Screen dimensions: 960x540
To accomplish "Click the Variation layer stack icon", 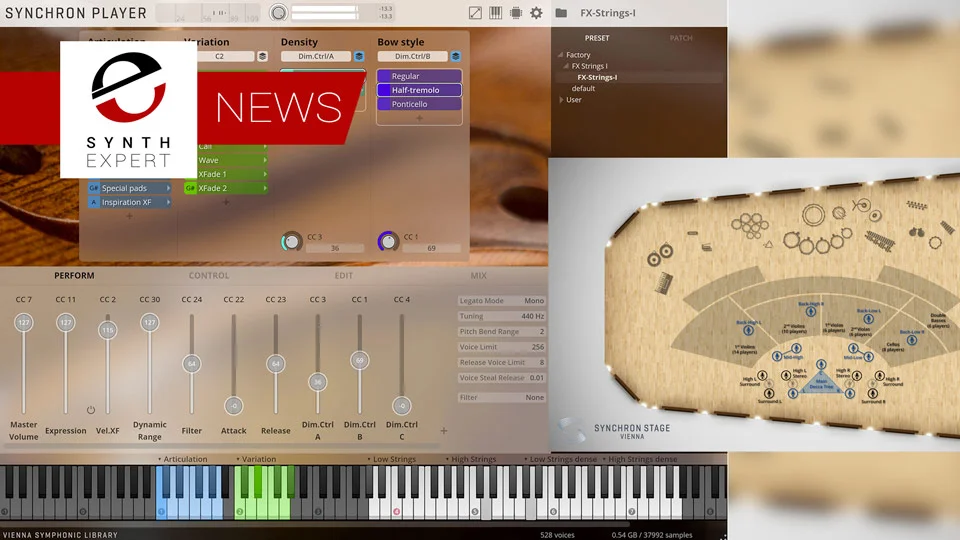I will 263,56.
